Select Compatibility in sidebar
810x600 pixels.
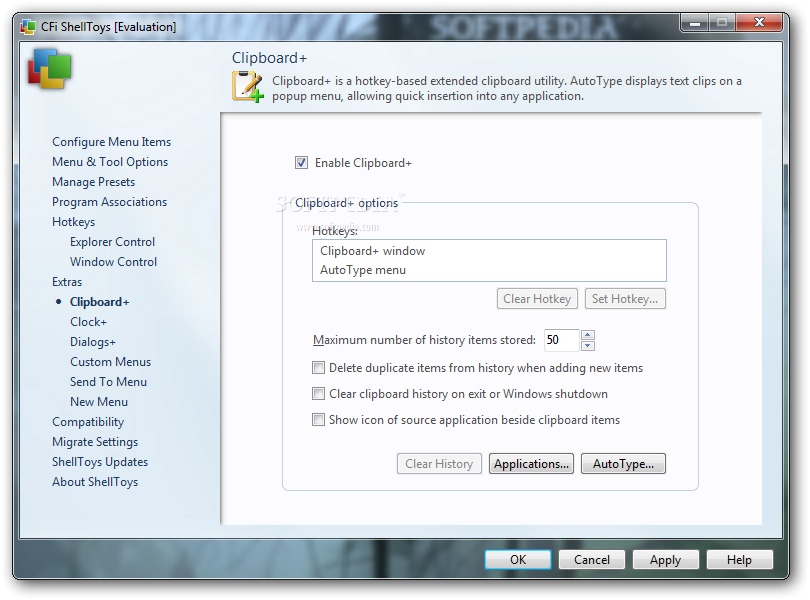(x=88, y=422)
